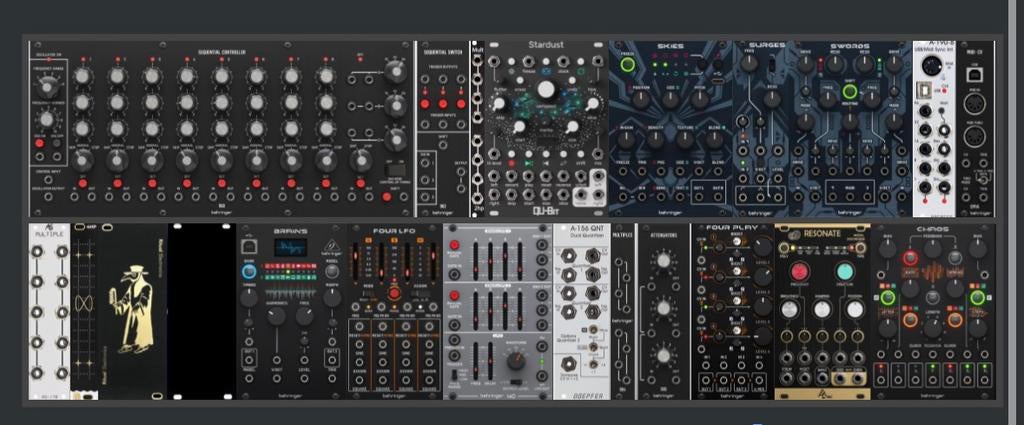
Task: Select the blank black panel
Action: [x=202, y=311]
